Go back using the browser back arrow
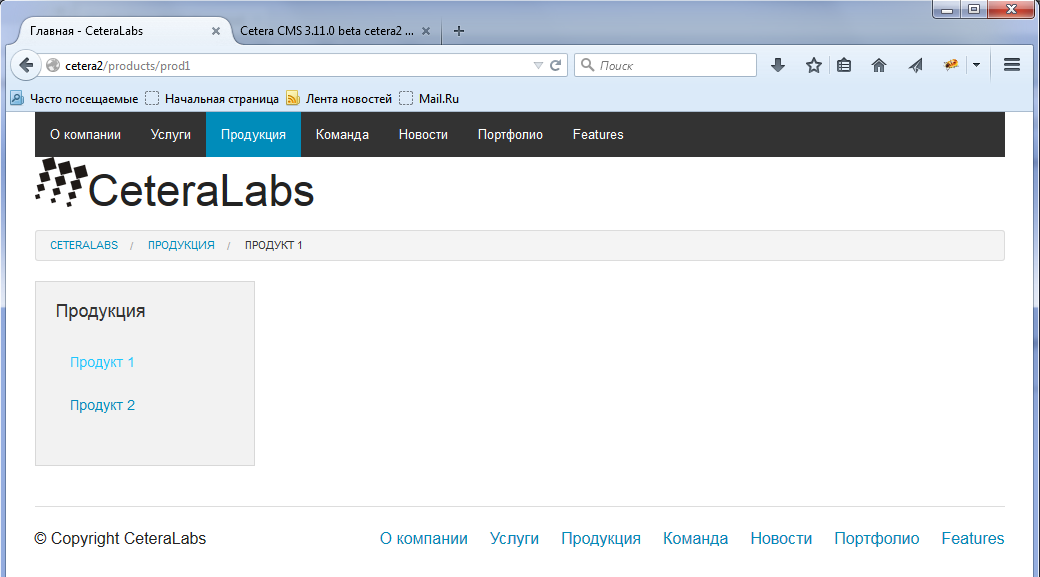 coord(26,65)
